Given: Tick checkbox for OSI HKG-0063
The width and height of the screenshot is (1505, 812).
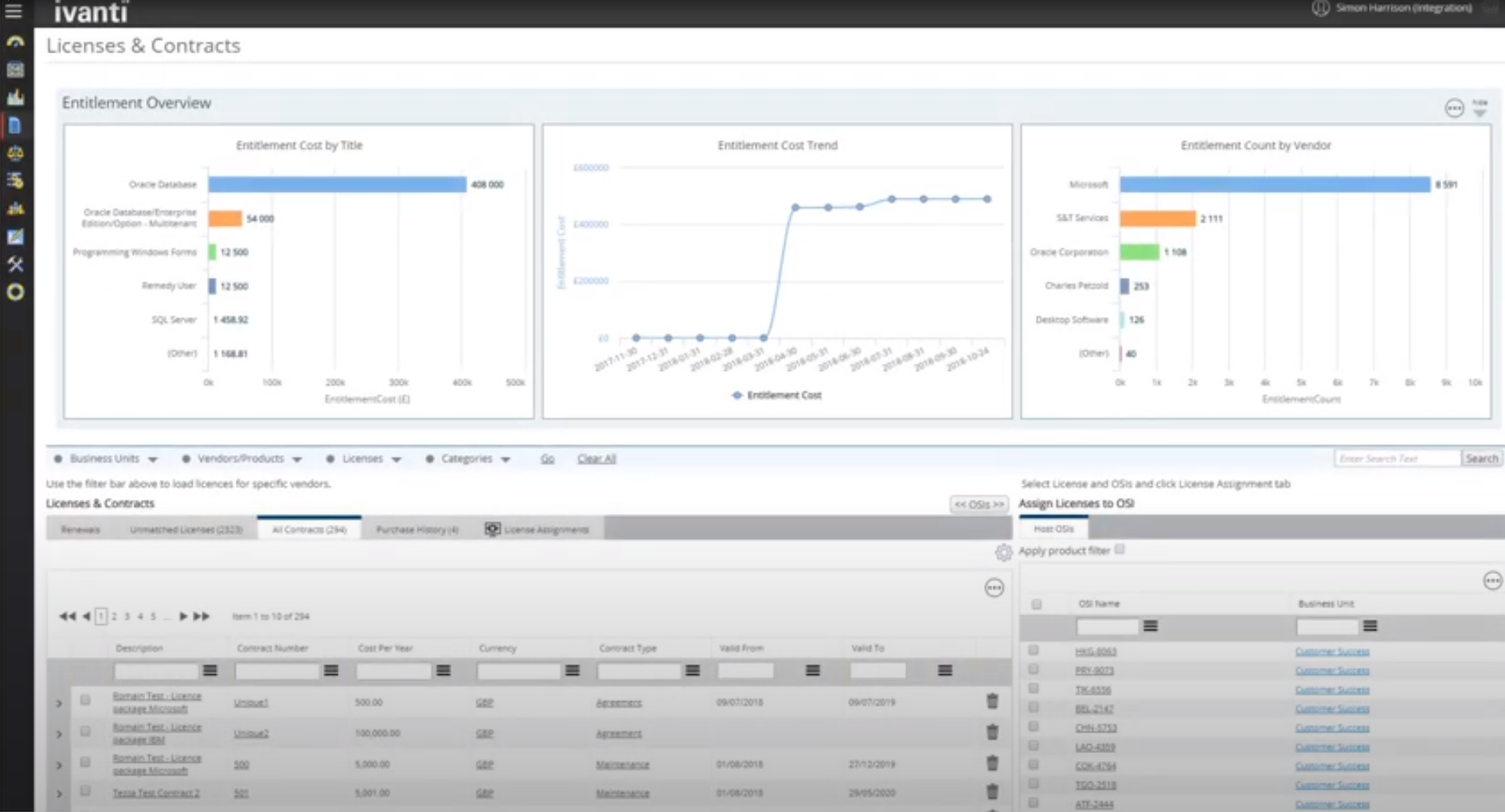Looking at the screenshot, I should [x=1034, y=650].
